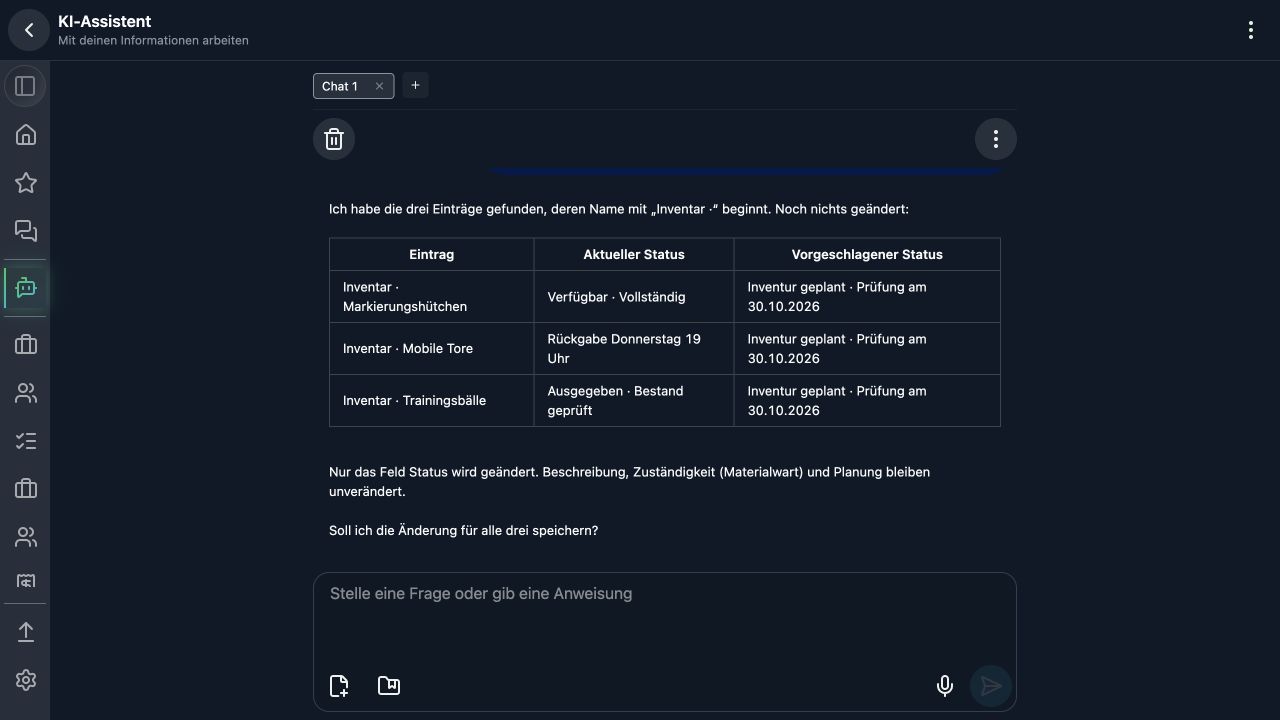Toggle the sidebar panel icon

point(26,86)
